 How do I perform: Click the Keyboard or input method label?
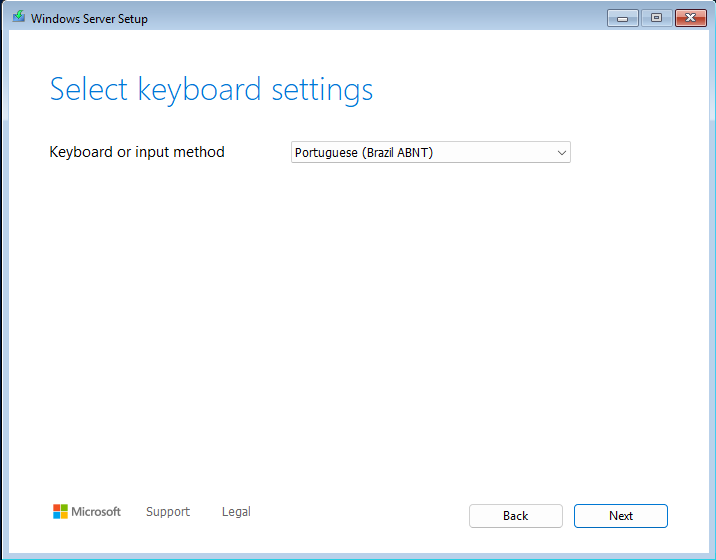[x=137, y=152]
